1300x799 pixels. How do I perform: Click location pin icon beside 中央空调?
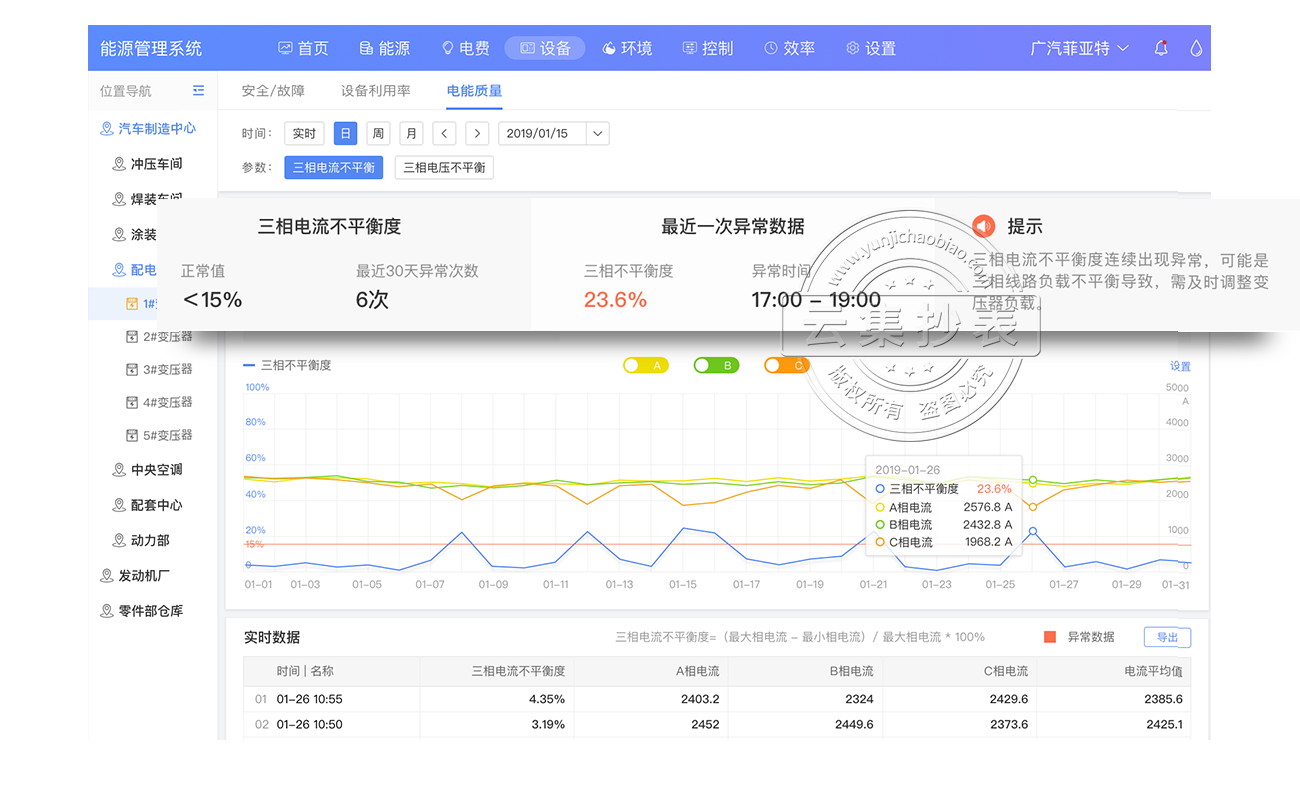[119, 469]
